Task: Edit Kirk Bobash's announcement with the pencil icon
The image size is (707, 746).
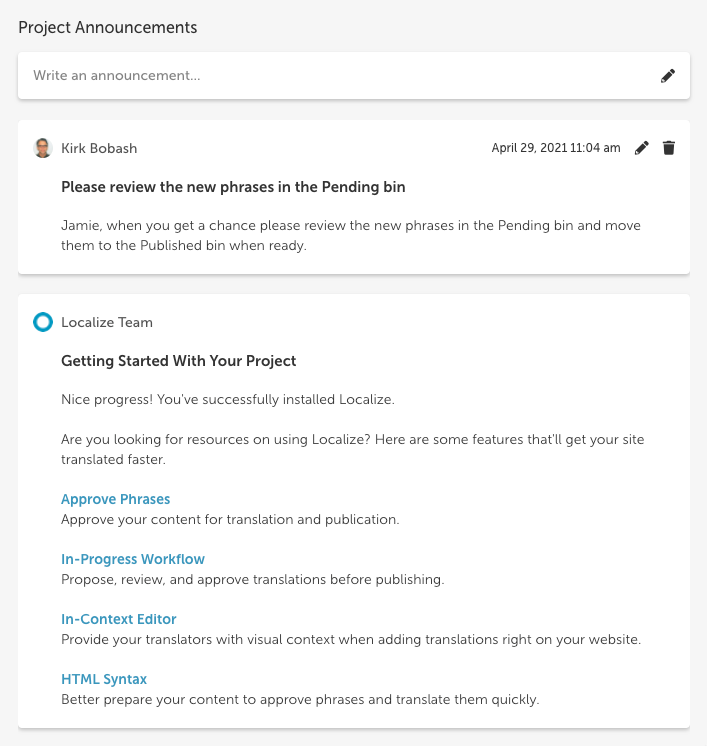Action: point(641,148)
